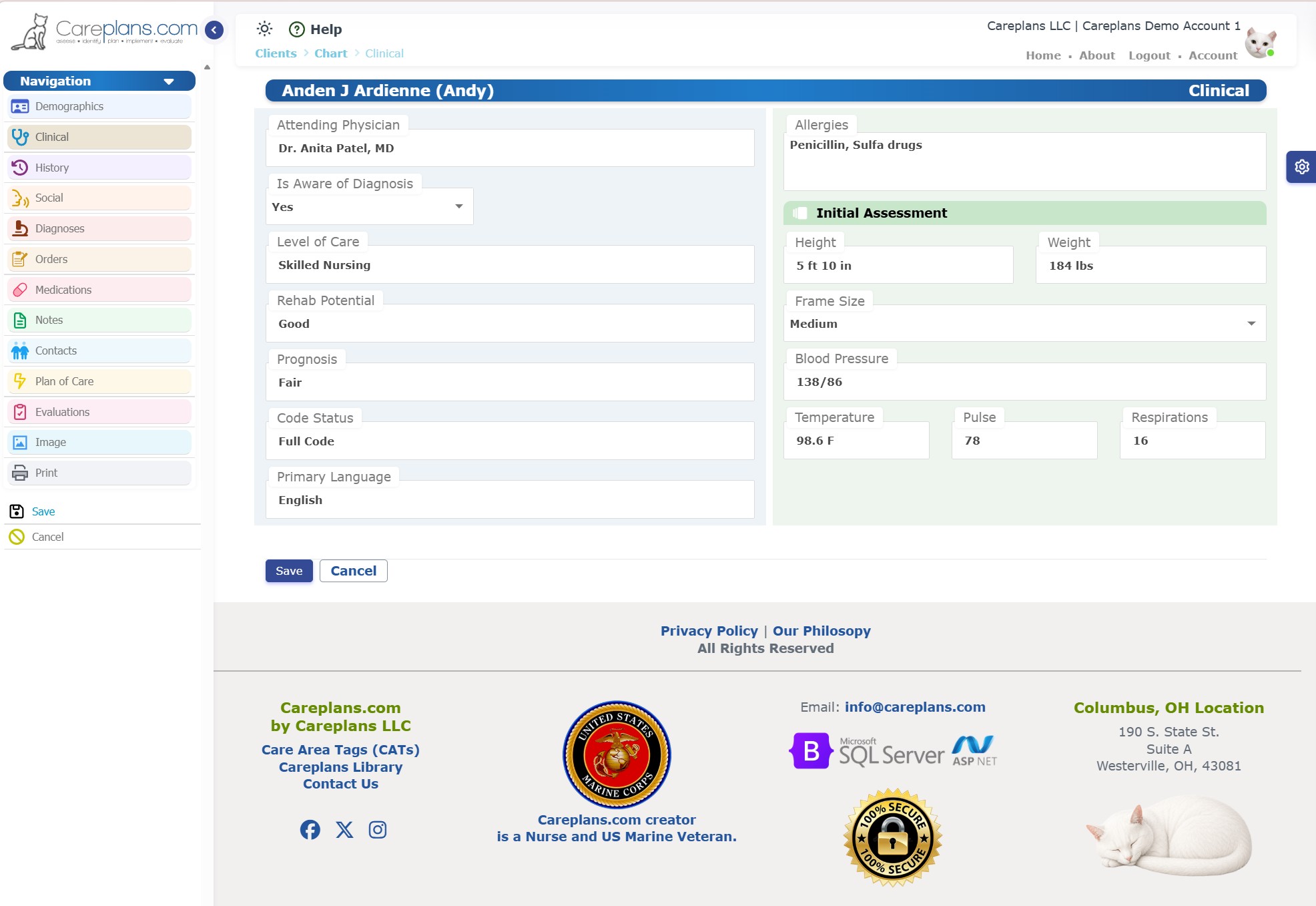The height and width of the screenshot is (906, 1316).
Task: Click the Print printer icon
Action: pos(20,473)
